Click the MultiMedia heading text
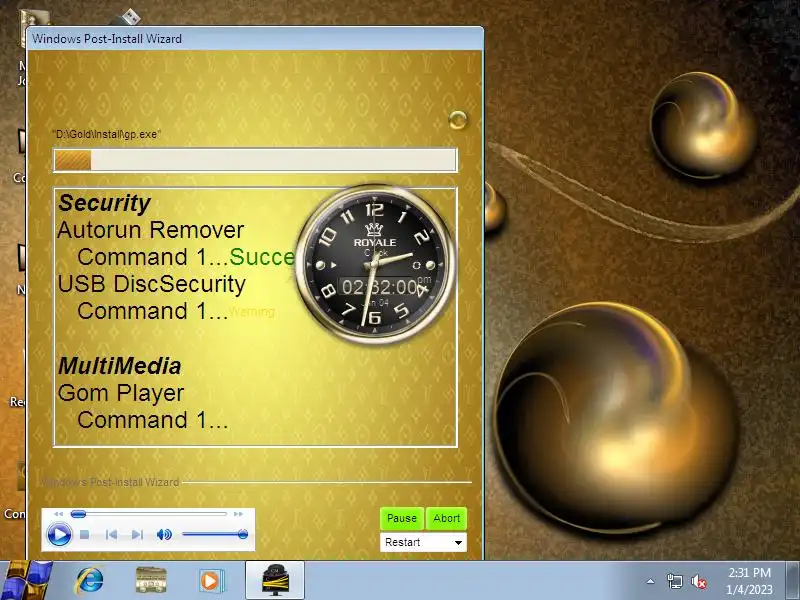 tap(119, 366)
